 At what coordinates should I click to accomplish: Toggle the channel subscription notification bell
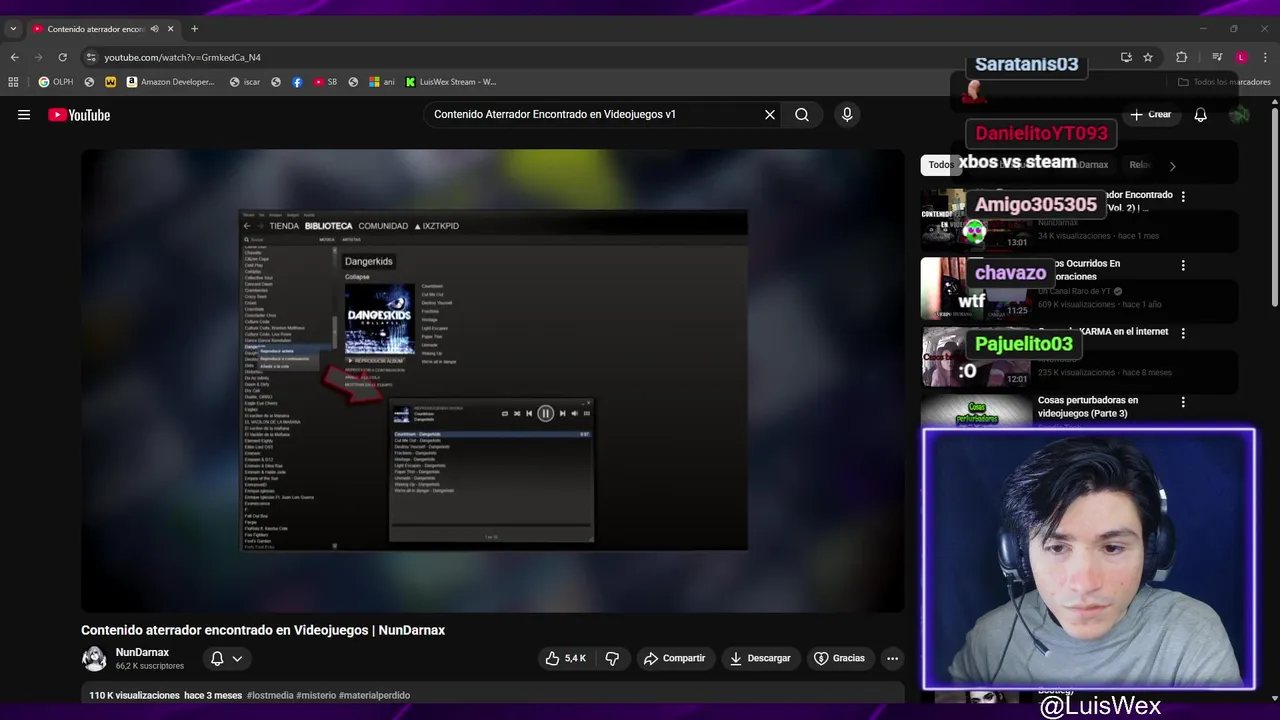click(x=217, y=658)
